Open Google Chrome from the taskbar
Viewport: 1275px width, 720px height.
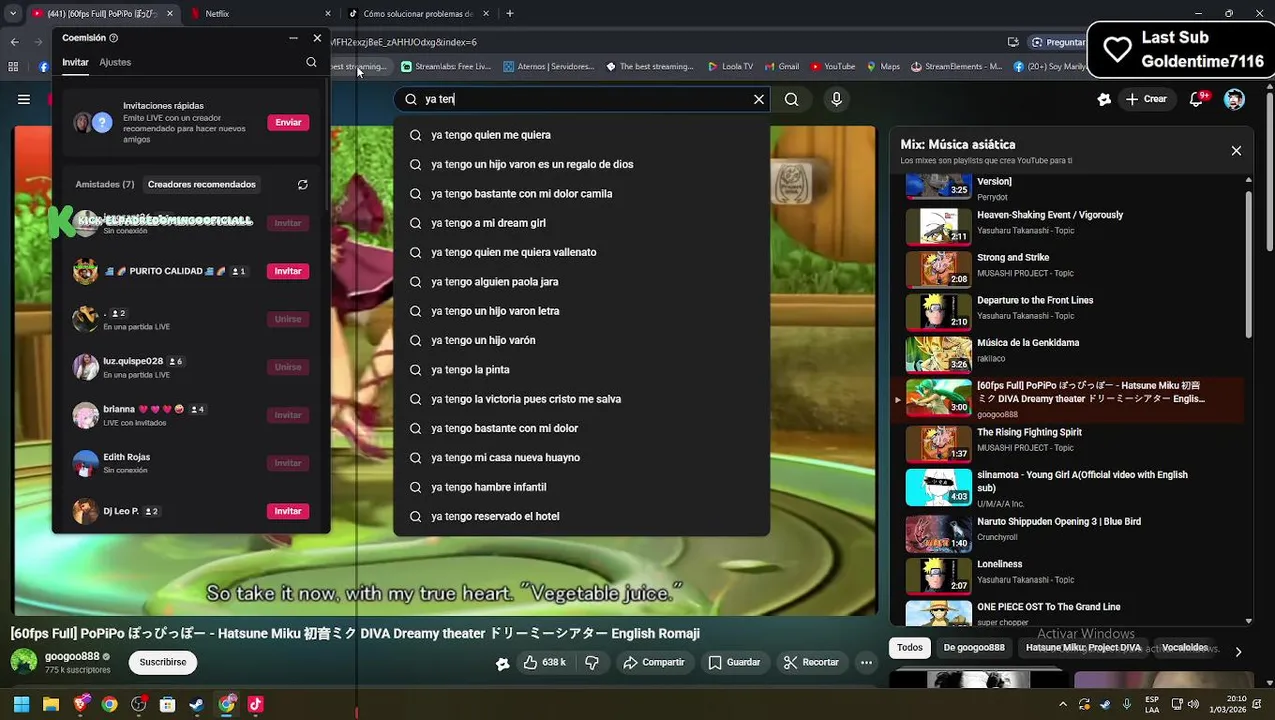[x=109, y=704]
